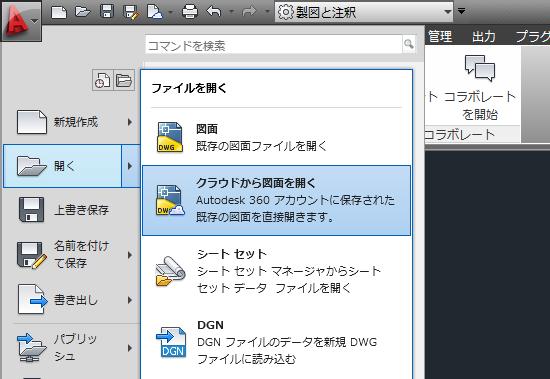Expand the パブリッシュ submenu arrow
550x379 pixels.
(130, 348)
